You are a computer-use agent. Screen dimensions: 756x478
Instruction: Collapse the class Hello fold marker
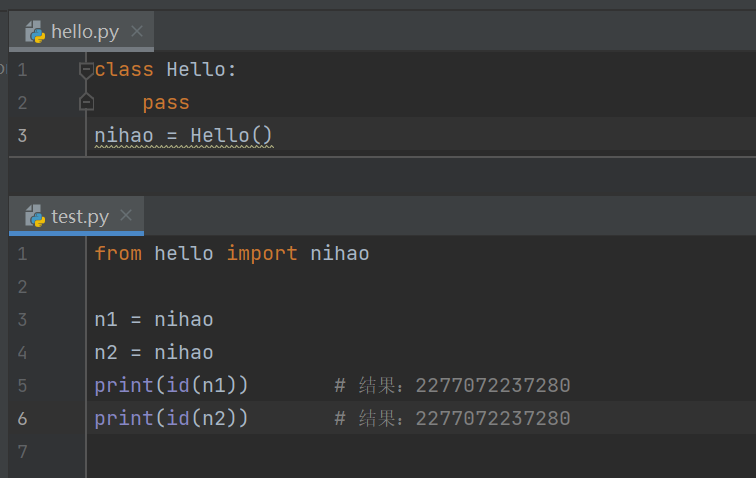pos(86,69)
